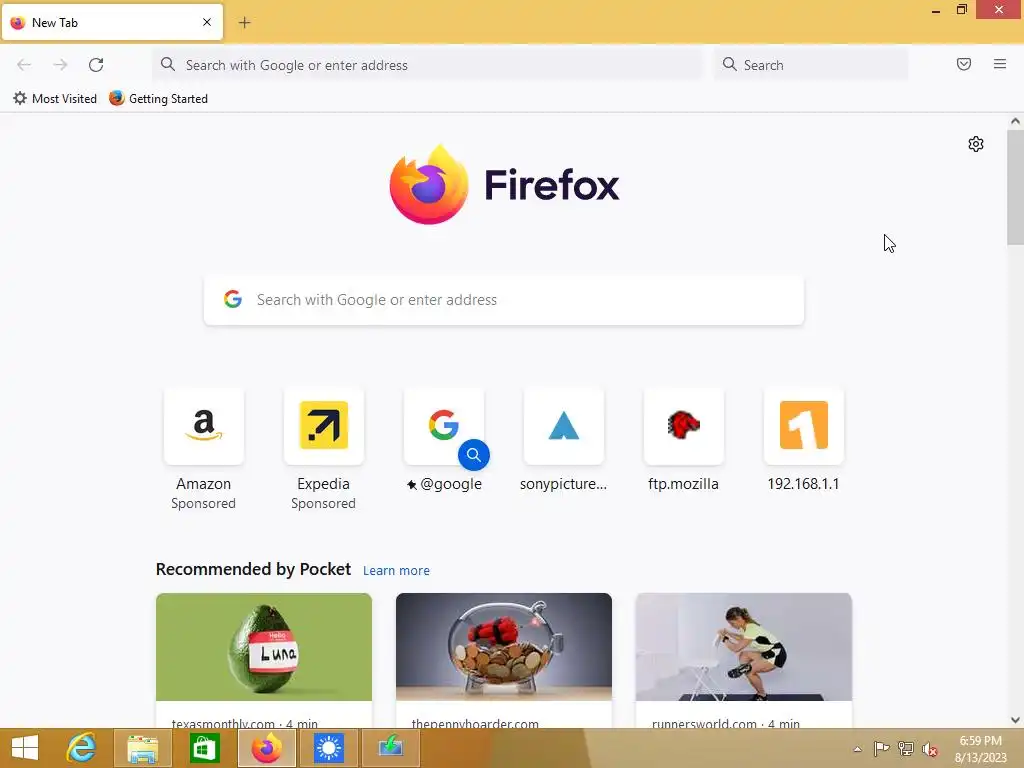1024x768 pixels.
Task: Open the thepennyhoarder.com piggy bank story thumbnail
Action: [x=504, y=647]
